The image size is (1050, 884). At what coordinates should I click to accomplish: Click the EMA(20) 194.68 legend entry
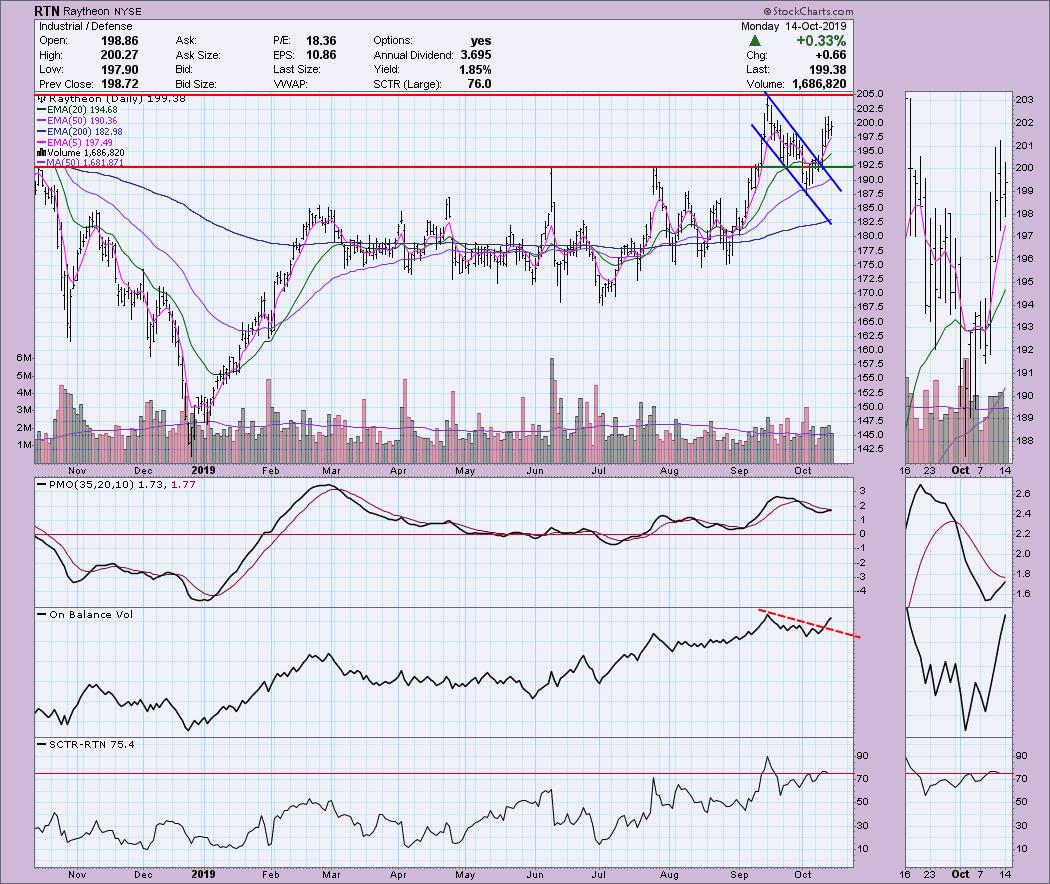pyautogui.click(x=78, y=110)
